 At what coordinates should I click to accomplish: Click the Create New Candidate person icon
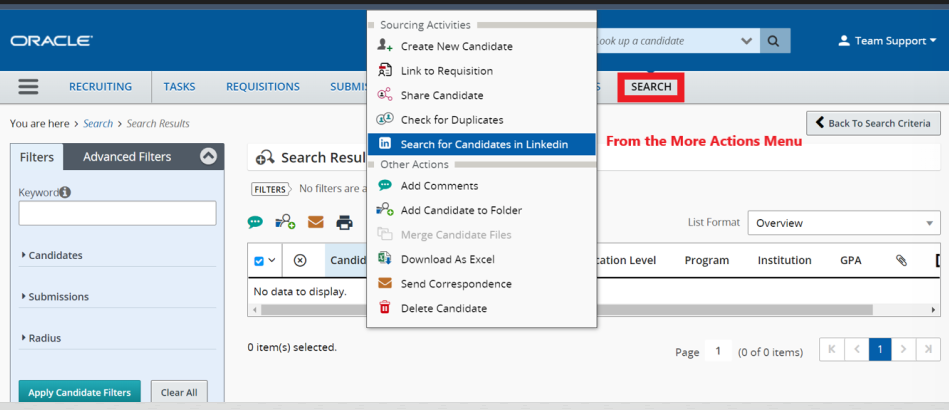pyautogui.click(x=385, y=45)
